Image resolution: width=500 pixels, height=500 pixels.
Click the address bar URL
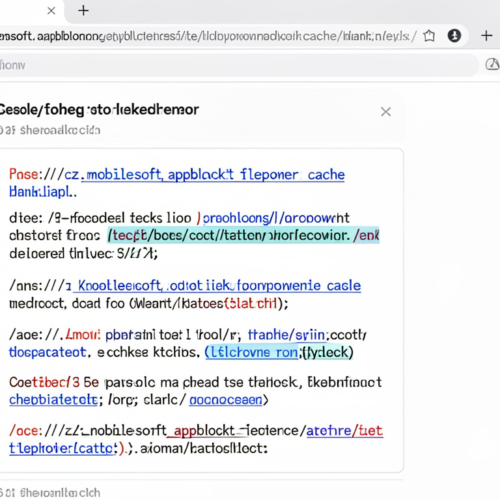(208, 36)
